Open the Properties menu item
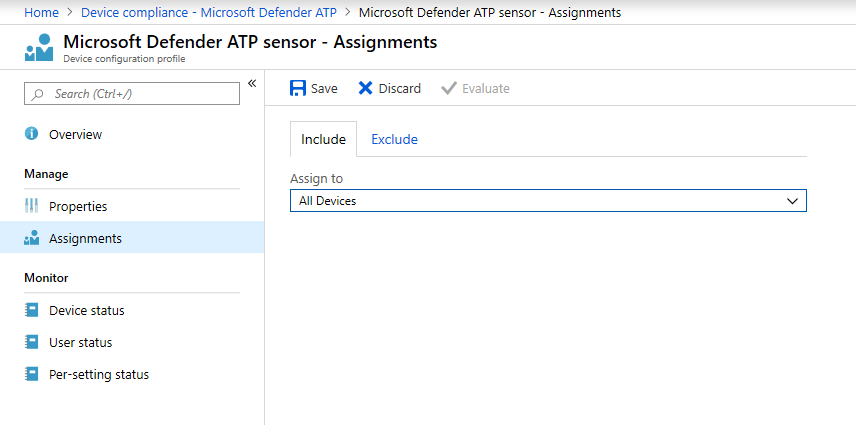Screen dimensions: 856x425 pos(78,206)
